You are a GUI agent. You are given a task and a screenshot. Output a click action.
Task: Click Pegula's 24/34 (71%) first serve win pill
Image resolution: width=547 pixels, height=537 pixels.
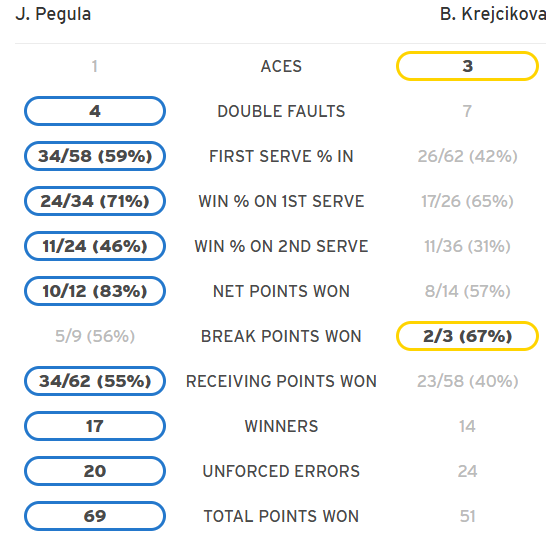coord(95,201)
